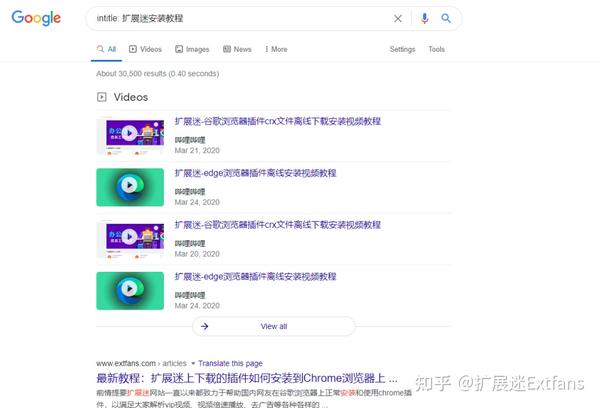Switch to the Videos tab
Image resolution: width=600 pixels, height=408 pixels.
click(145, 49)
